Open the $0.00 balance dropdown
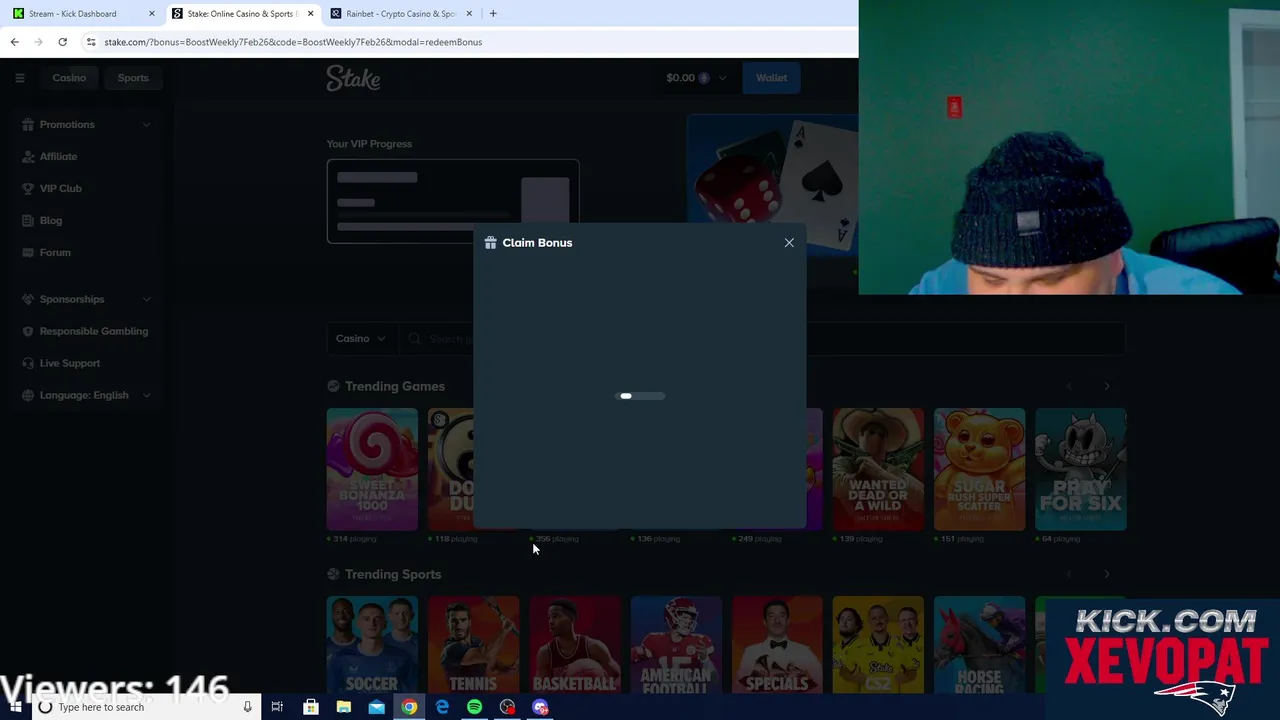1280x720 pixels. (696, 78)
